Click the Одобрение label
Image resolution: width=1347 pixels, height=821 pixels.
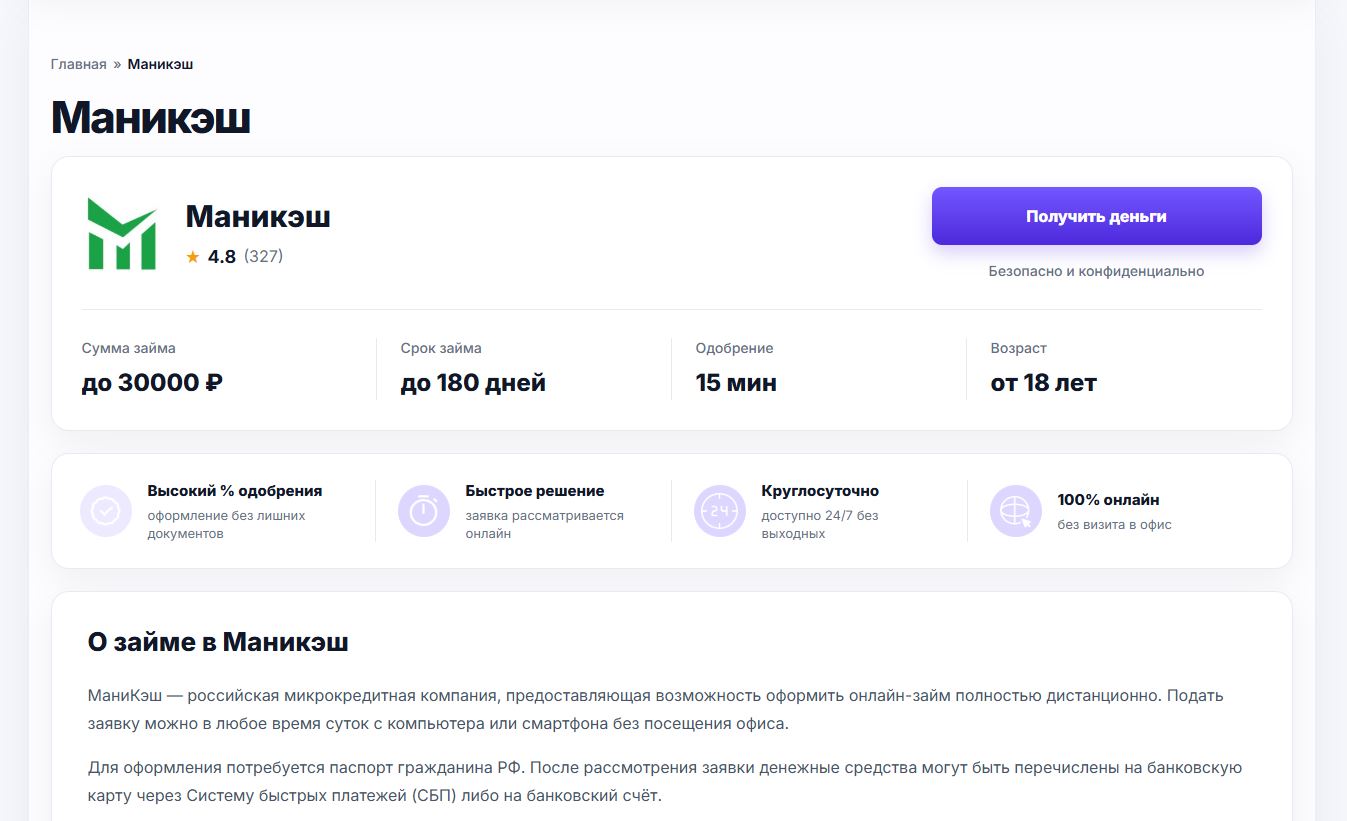735,348
